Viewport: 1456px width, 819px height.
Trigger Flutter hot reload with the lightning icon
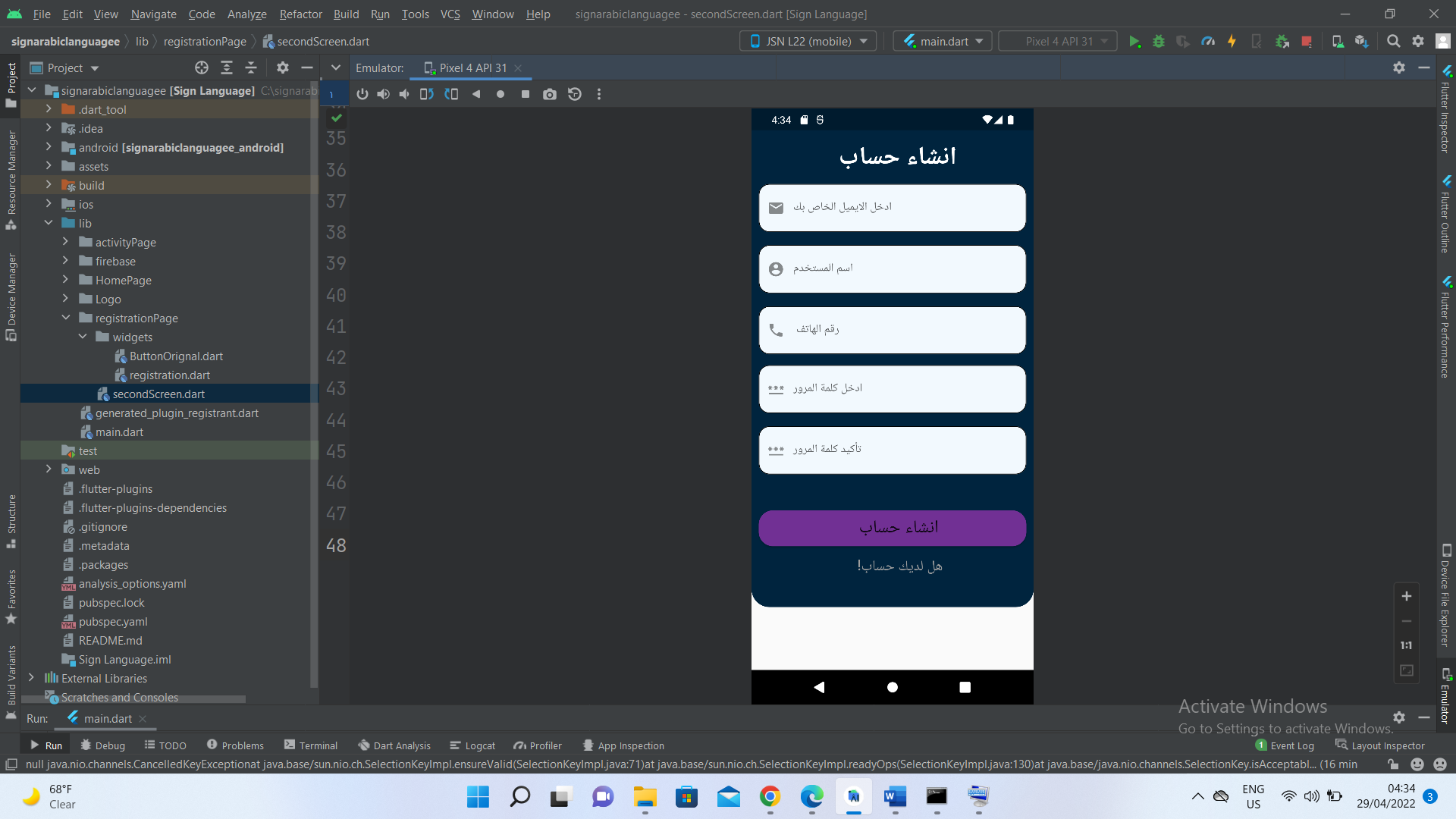(x=1232, y=41)
